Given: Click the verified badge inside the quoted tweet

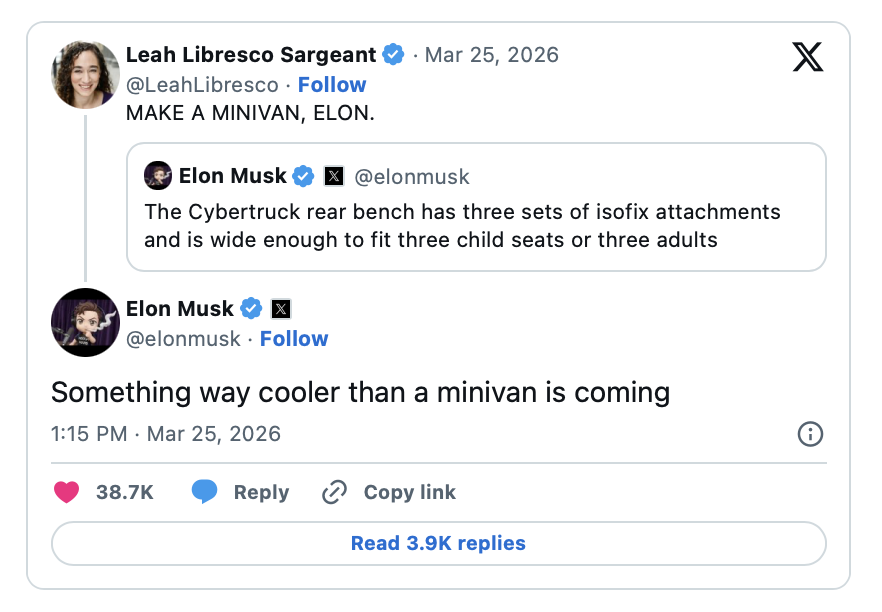Looking at the screenshot, I should click(304, 177).
